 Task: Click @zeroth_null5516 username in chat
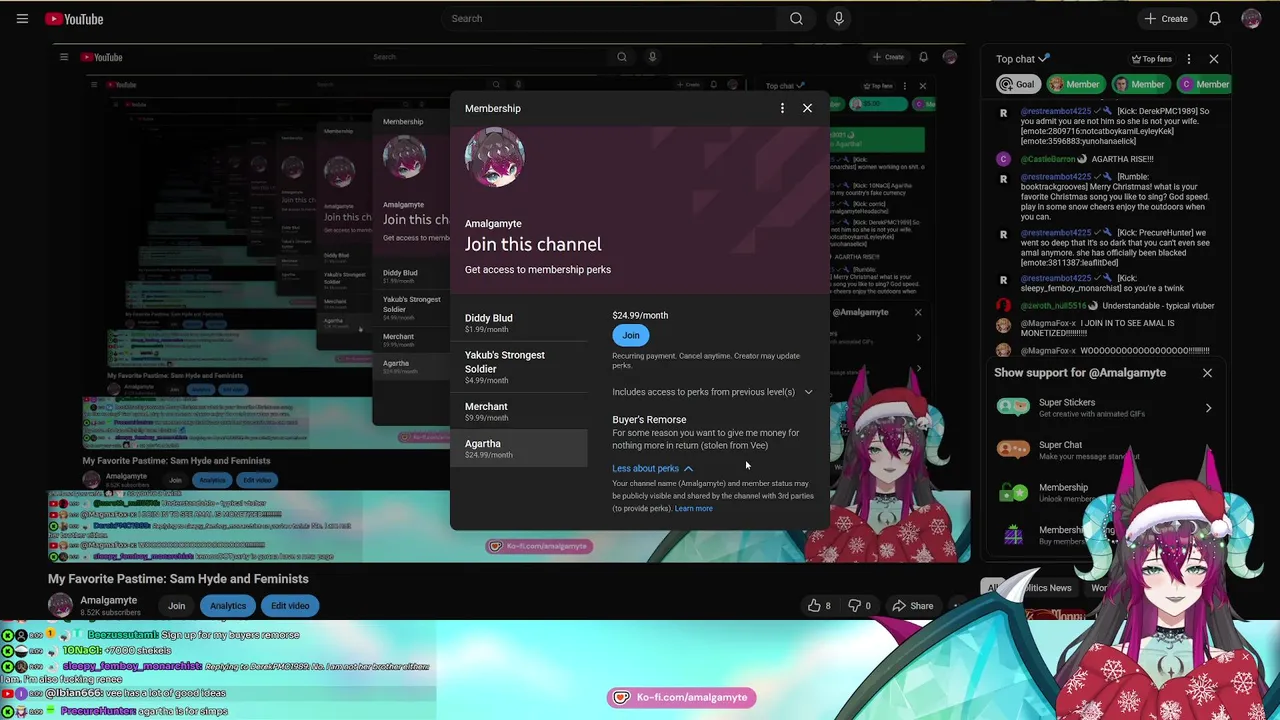click(x=1053, y=305)
